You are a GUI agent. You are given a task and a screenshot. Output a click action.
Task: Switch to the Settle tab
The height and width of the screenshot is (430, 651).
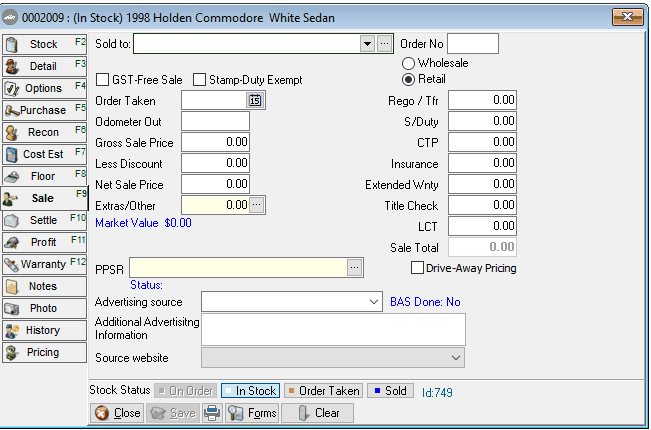(44, 220)
